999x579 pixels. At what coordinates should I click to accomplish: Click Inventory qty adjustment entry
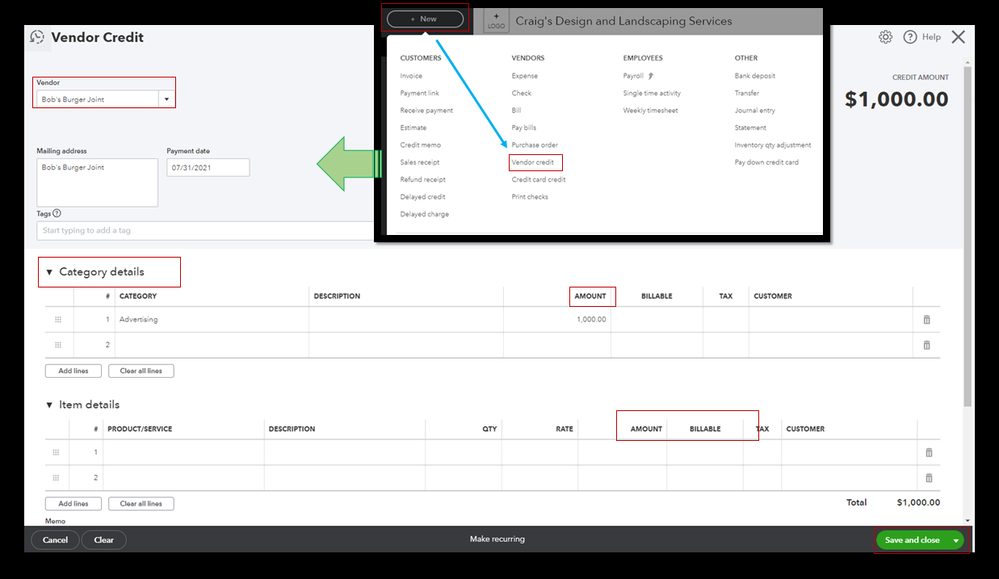point(772,145)
